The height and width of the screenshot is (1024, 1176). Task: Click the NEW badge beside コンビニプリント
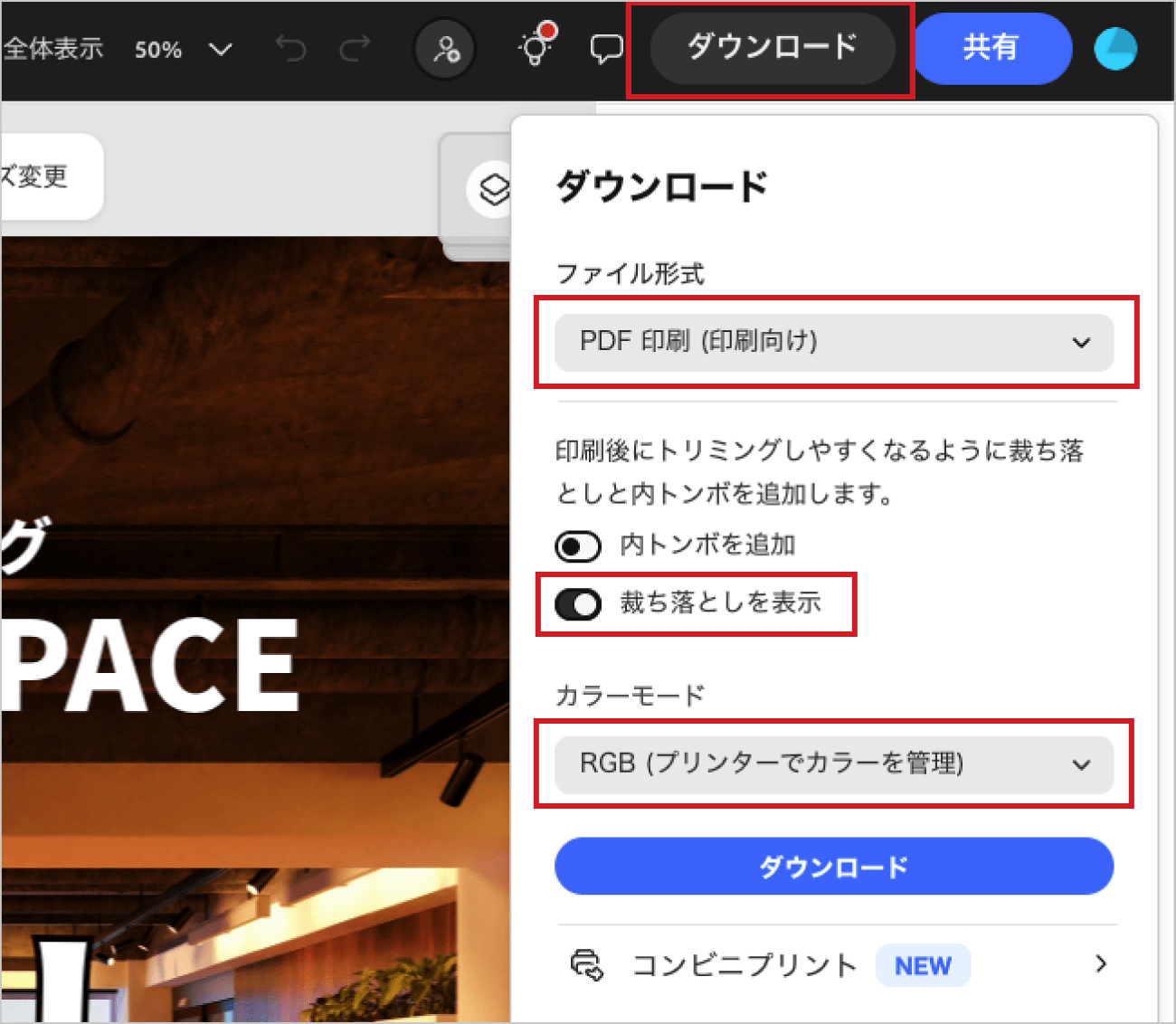923,965
